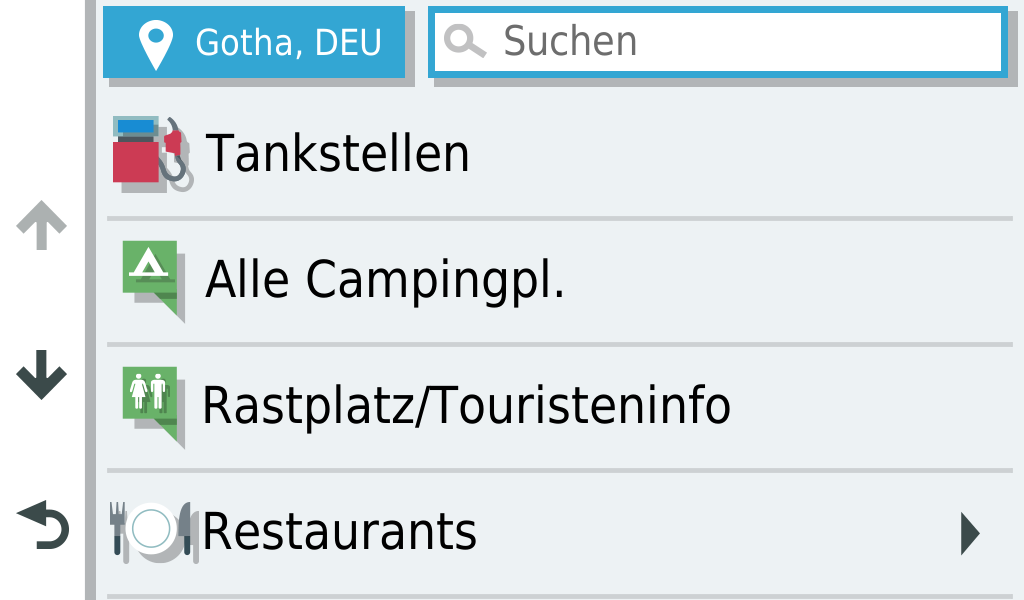This screenshot has height=600, width=1024.
Task: Tap empty space right of Rastplatz/Touristeninfo row
Action: [870, 405]
